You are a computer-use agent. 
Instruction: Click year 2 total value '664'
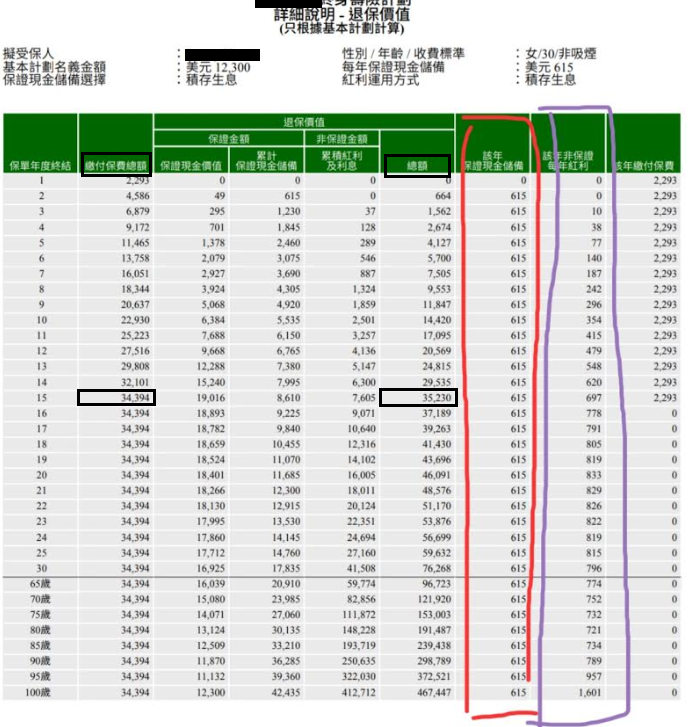click(x=443, y=196)
